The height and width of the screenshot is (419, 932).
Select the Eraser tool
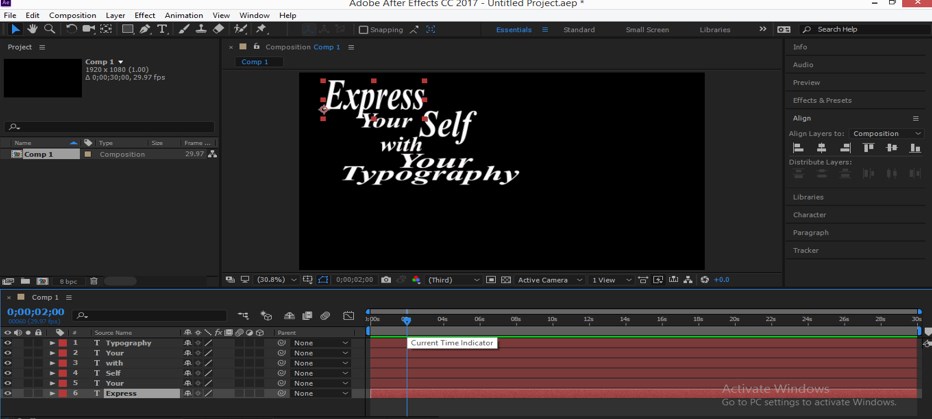click(218, 29)
